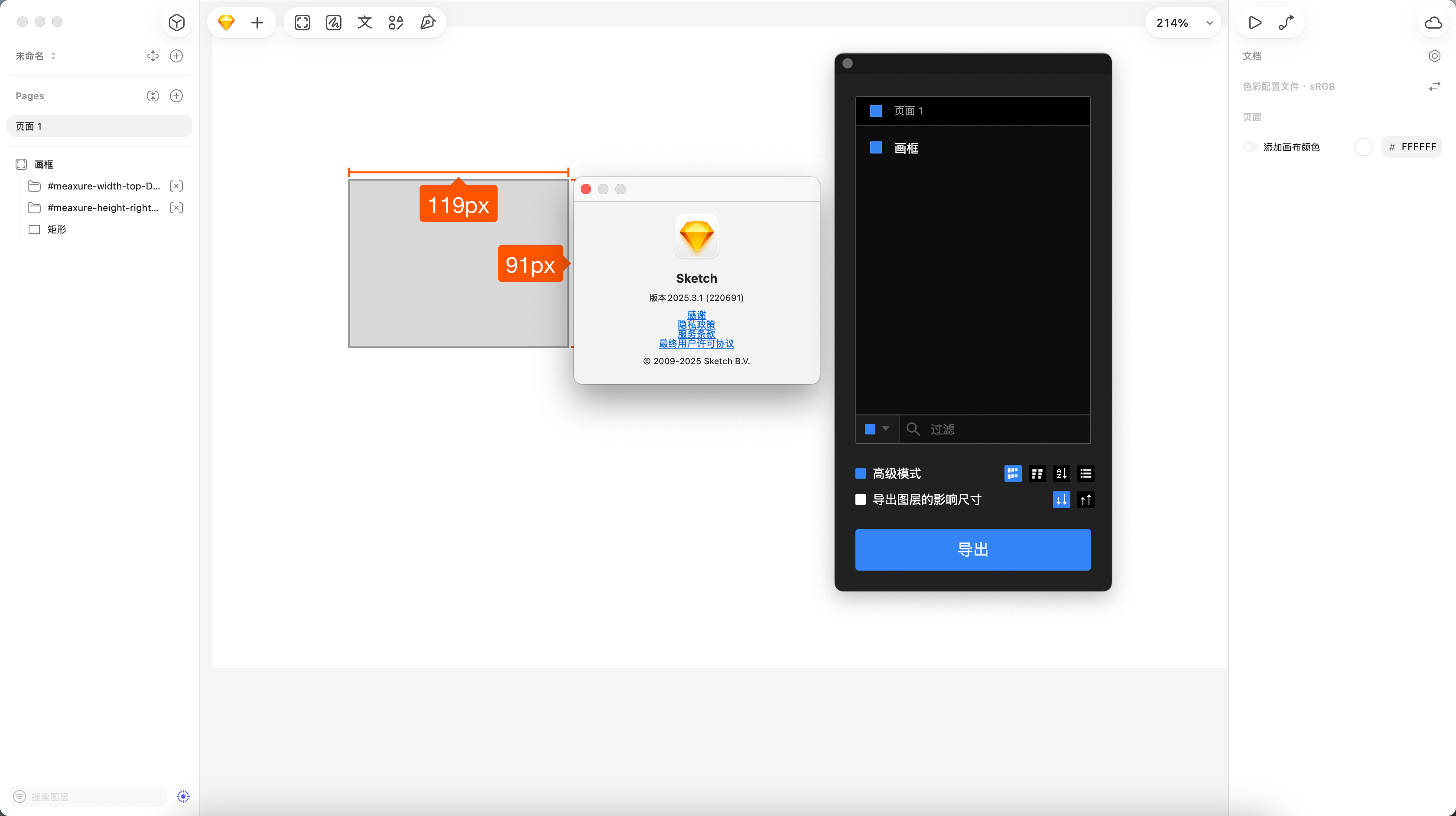Select the Text tool icon
The image size is (1456, 816).
pos(364,23)
